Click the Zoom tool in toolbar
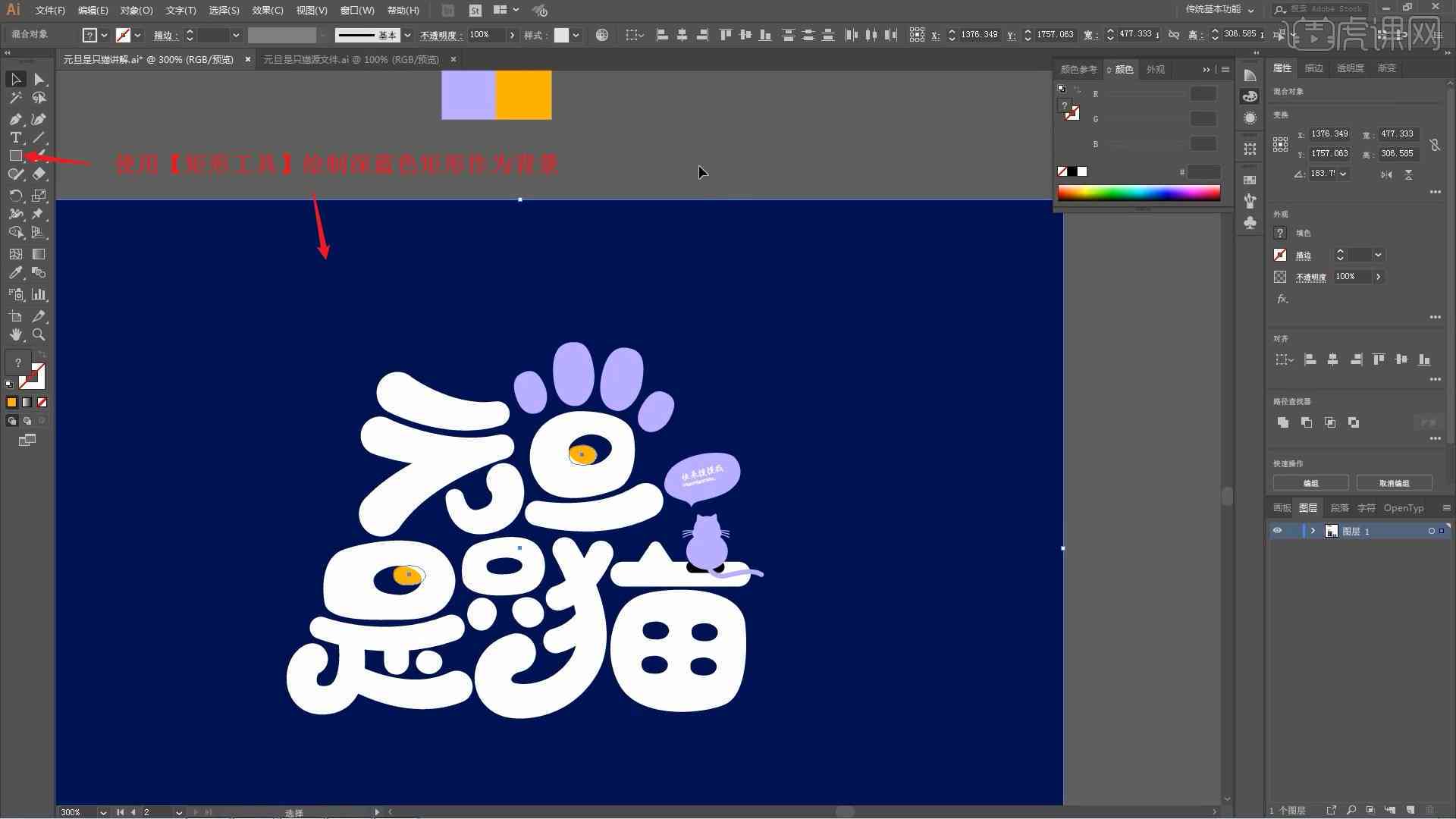 coord(39,334)
